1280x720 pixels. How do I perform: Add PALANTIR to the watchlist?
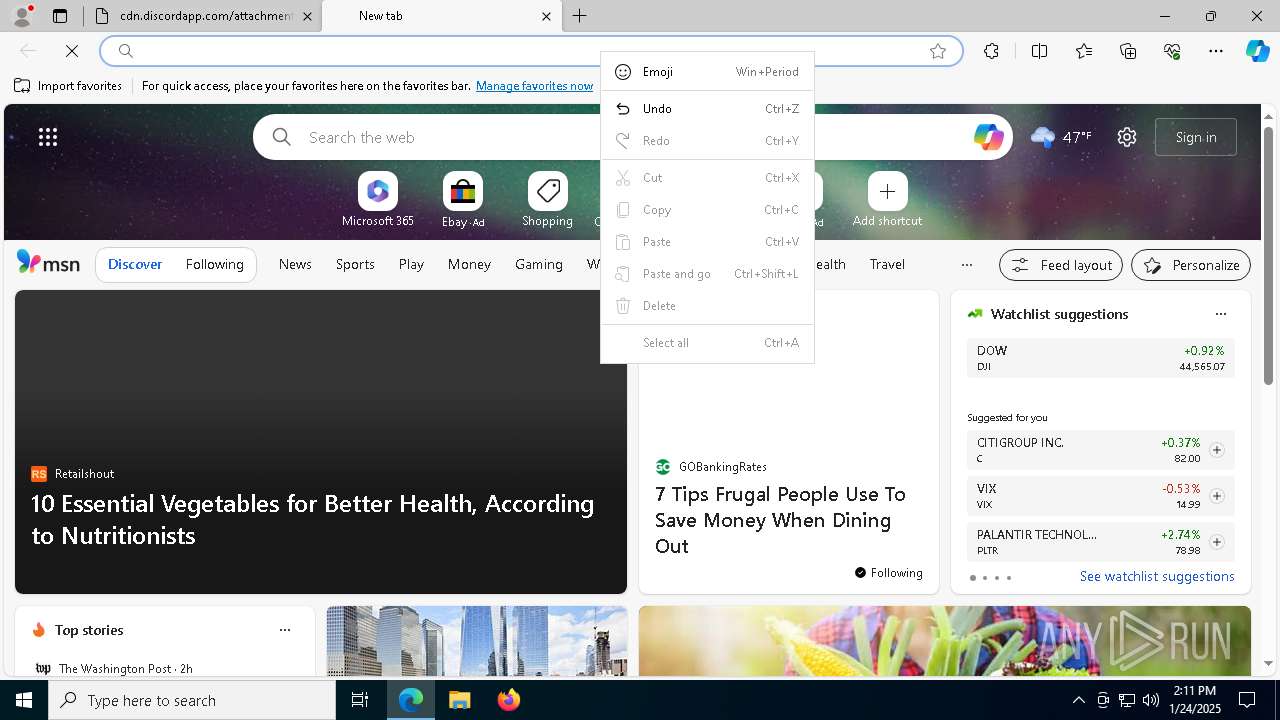[1217, 542]
